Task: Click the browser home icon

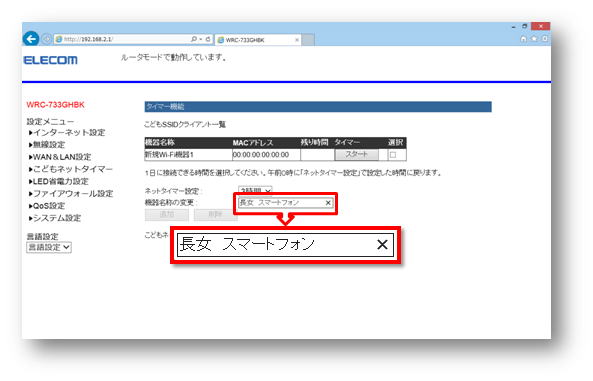Action: [x=523, y=39]
